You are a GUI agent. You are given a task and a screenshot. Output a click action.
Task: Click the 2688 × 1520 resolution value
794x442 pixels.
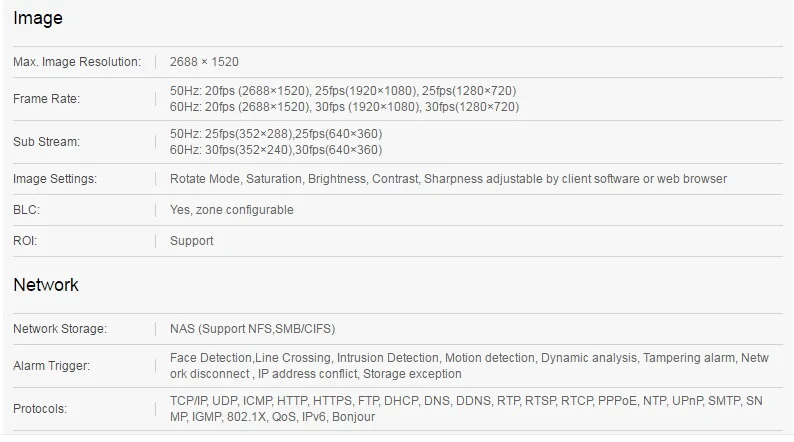click(x=204, y=62)
